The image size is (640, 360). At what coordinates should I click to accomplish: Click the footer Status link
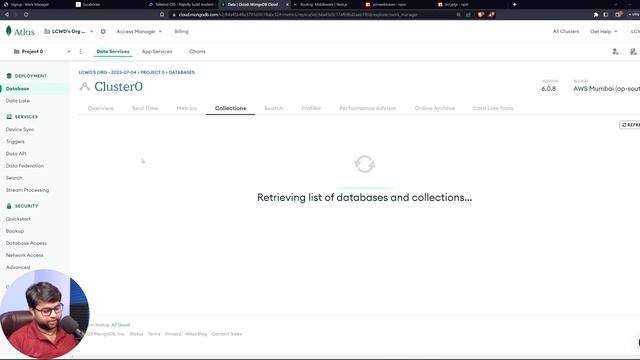[136, 334]
